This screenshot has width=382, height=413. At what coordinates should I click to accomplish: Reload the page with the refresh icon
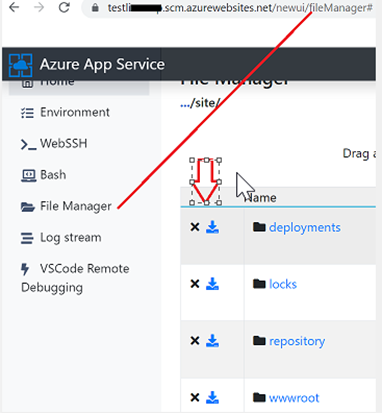[x=64, y=7]
